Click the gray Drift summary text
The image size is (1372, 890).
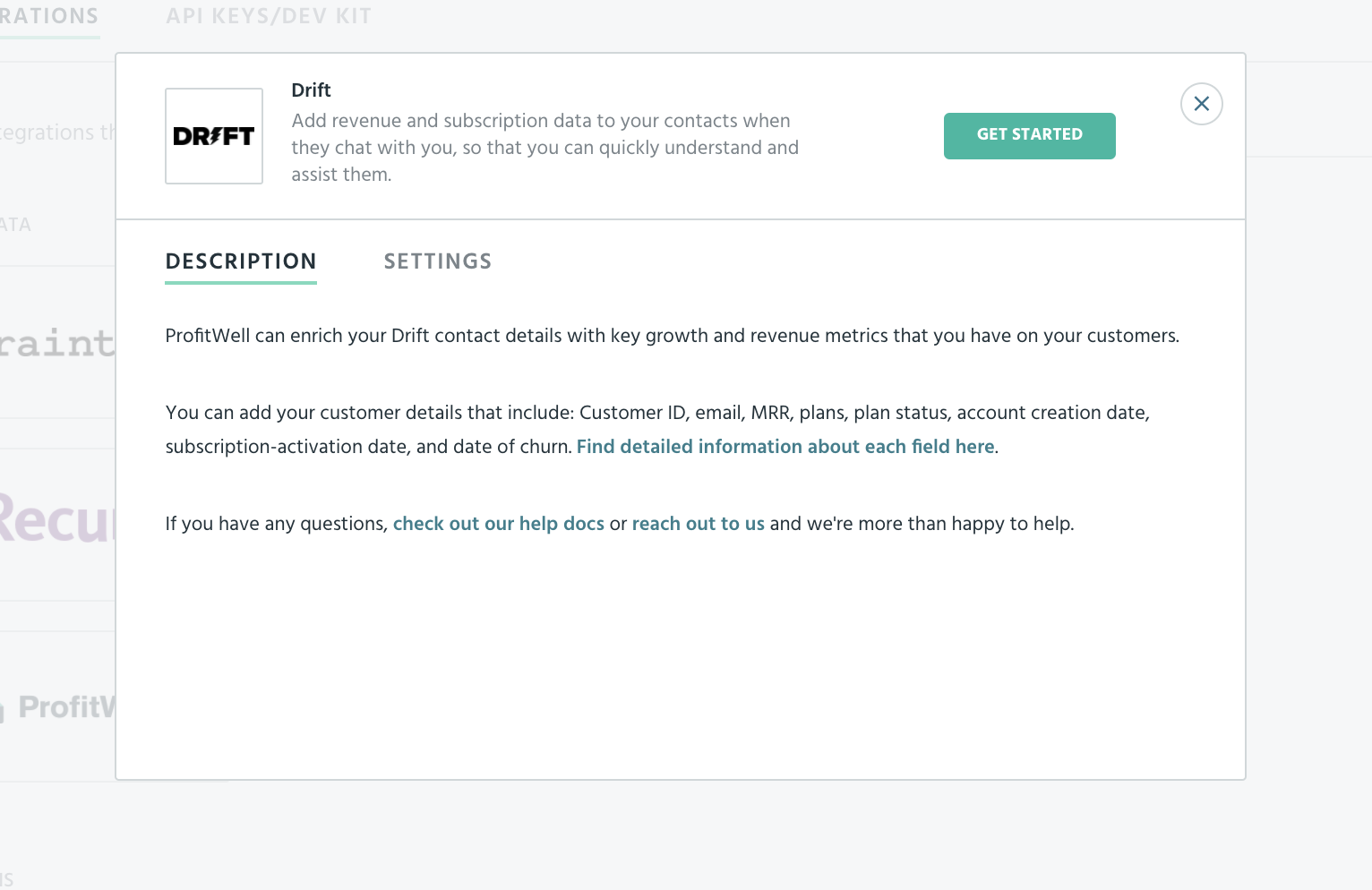[x=545, y=148]
